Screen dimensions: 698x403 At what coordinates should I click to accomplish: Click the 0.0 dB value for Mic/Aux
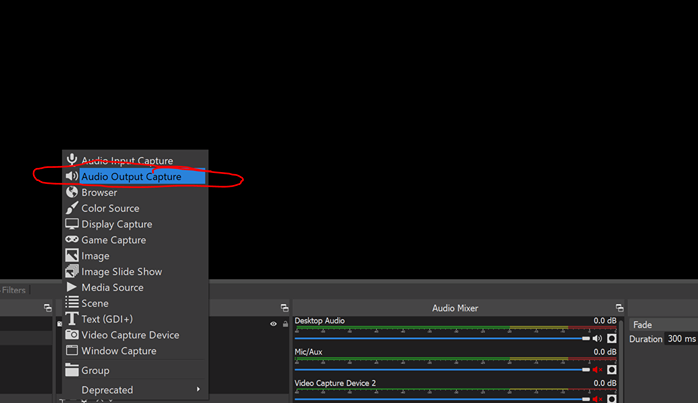click(605, 352)
